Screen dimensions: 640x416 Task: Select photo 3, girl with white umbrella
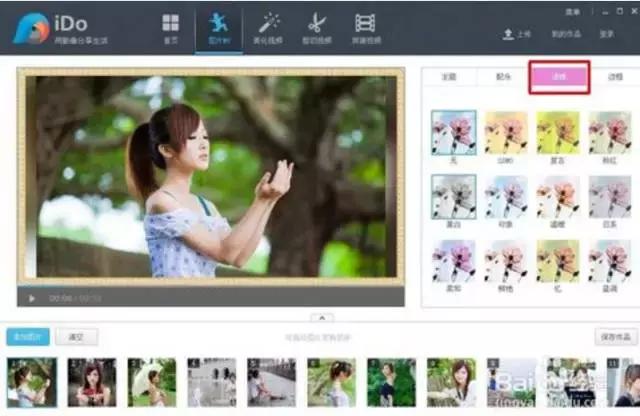pos(152,382)
